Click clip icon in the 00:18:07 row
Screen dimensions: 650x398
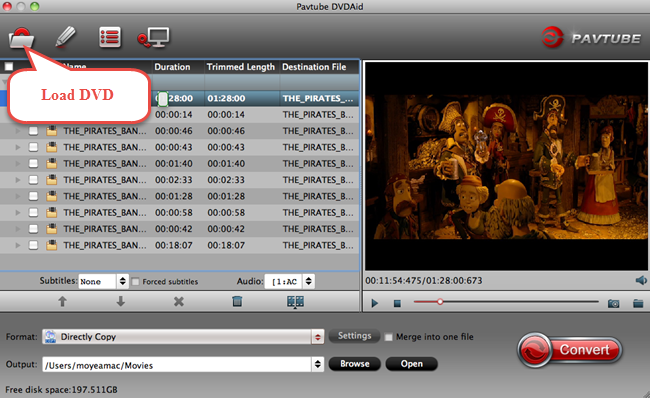(x=51, y=245)
